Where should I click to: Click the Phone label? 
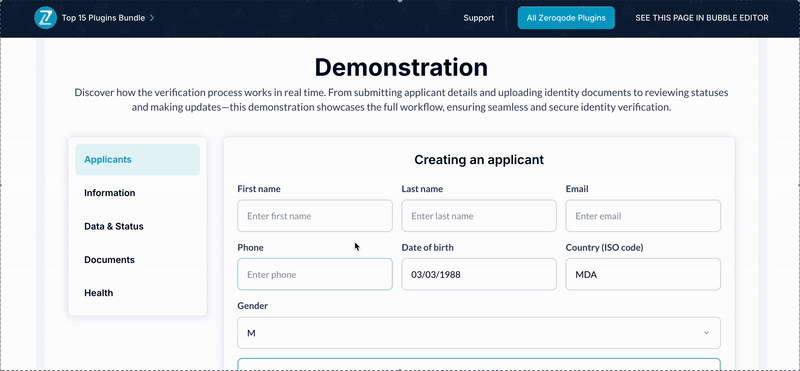251,248
